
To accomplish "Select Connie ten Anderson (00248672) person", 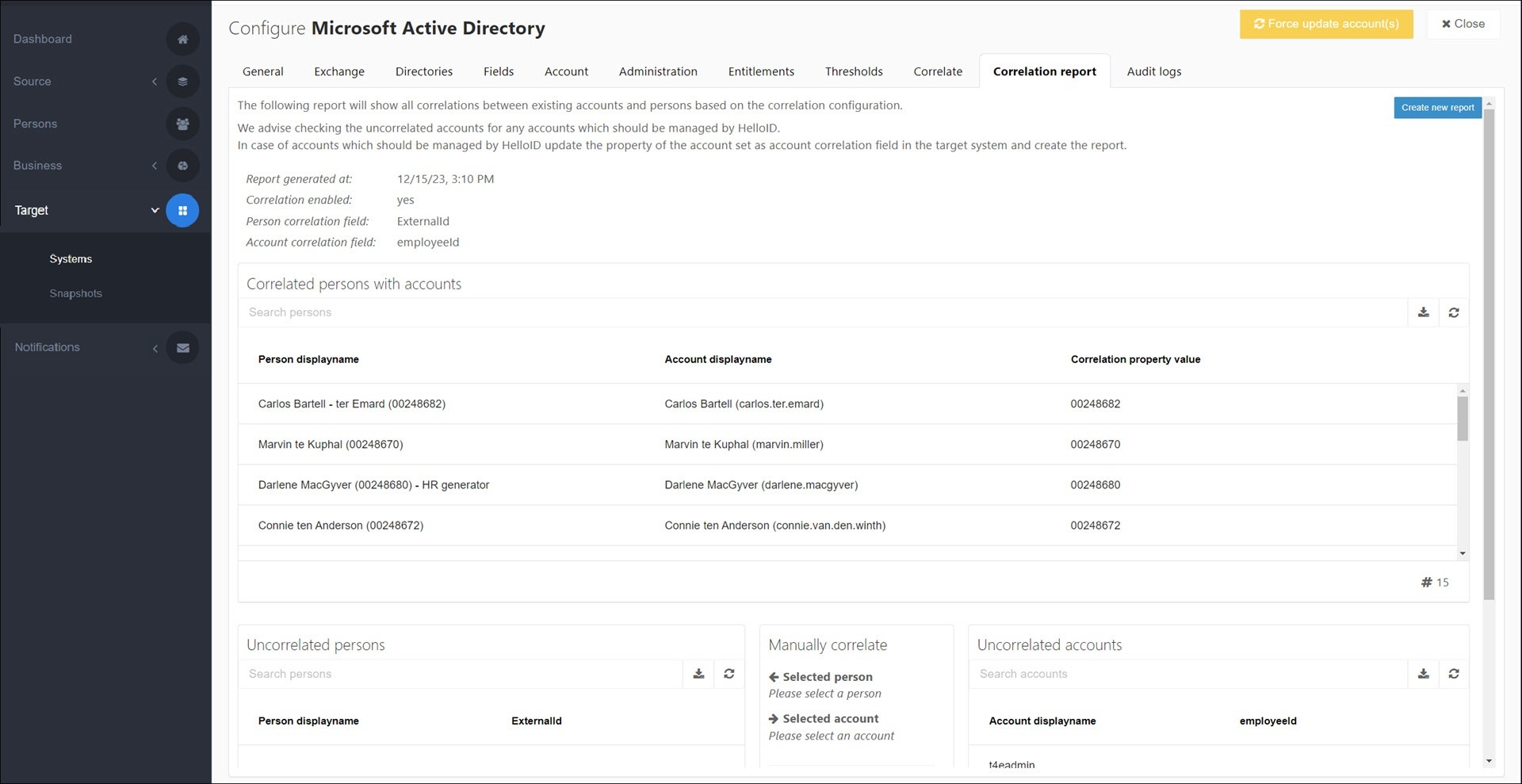I will pos(341,526).
